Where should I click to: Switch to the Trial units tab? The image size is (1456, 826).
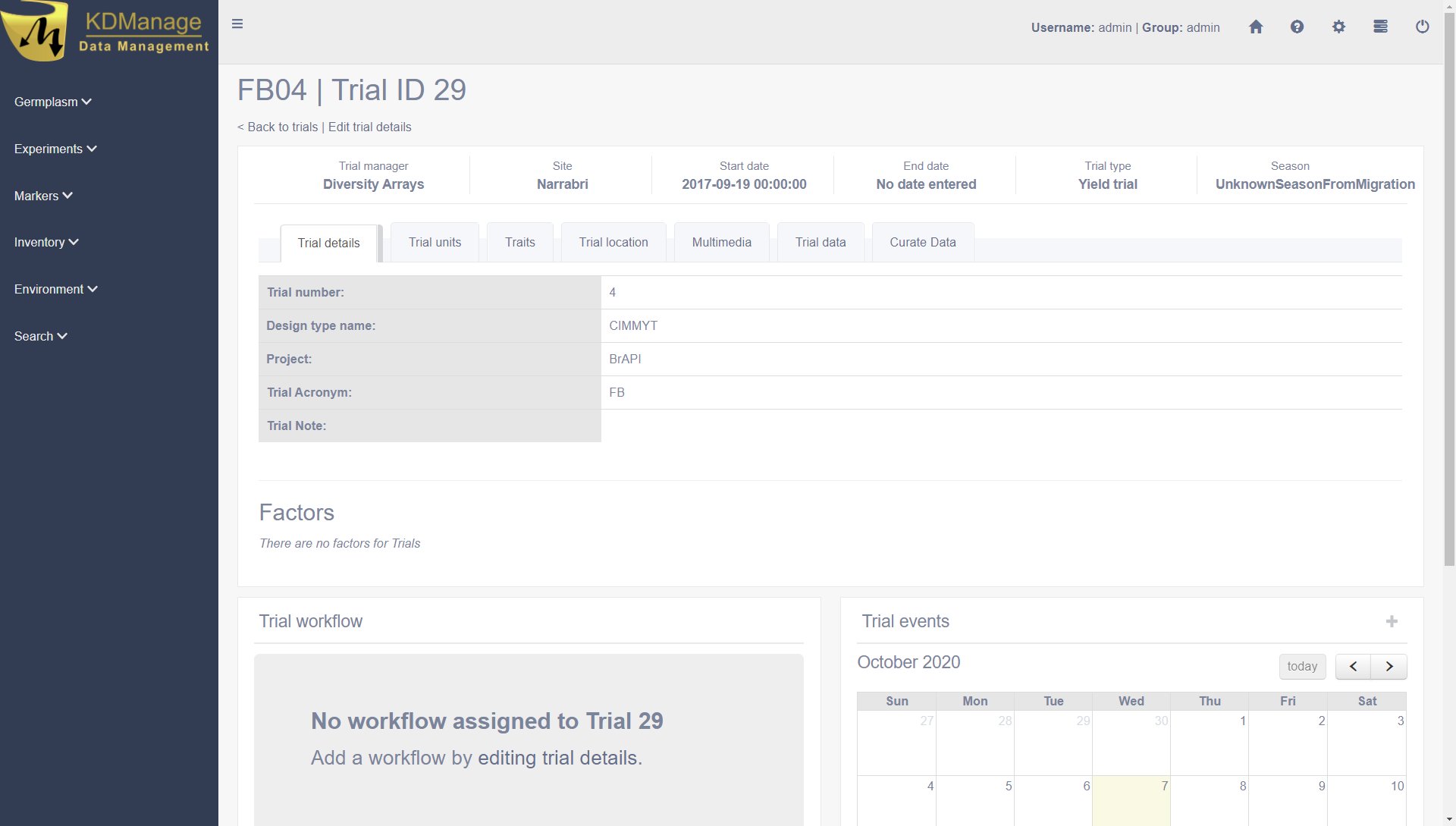click(435, 242)
